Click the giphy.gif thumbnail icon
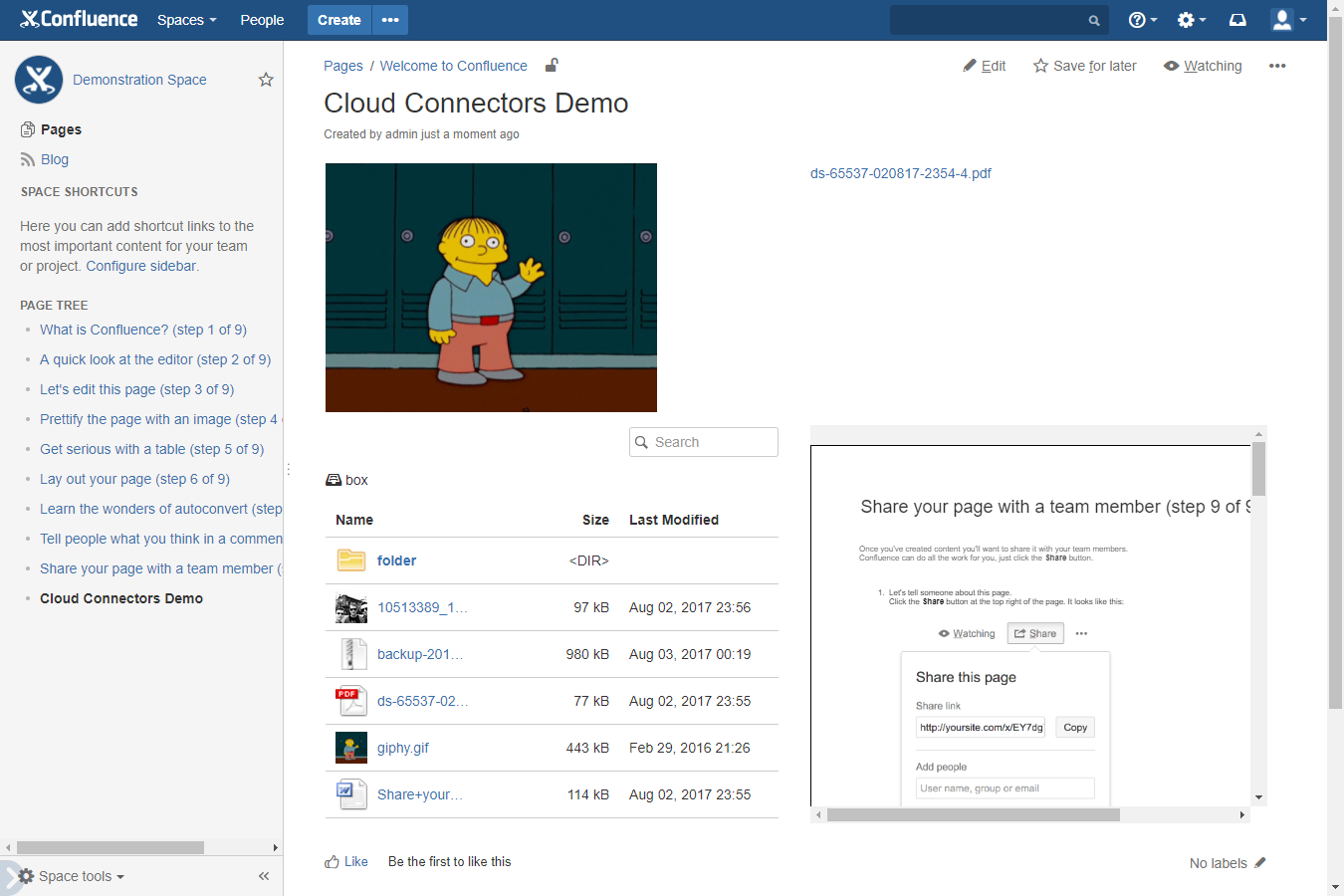Image resolution: width=1344 pixels, height=896 pixels. pos(351,748)
